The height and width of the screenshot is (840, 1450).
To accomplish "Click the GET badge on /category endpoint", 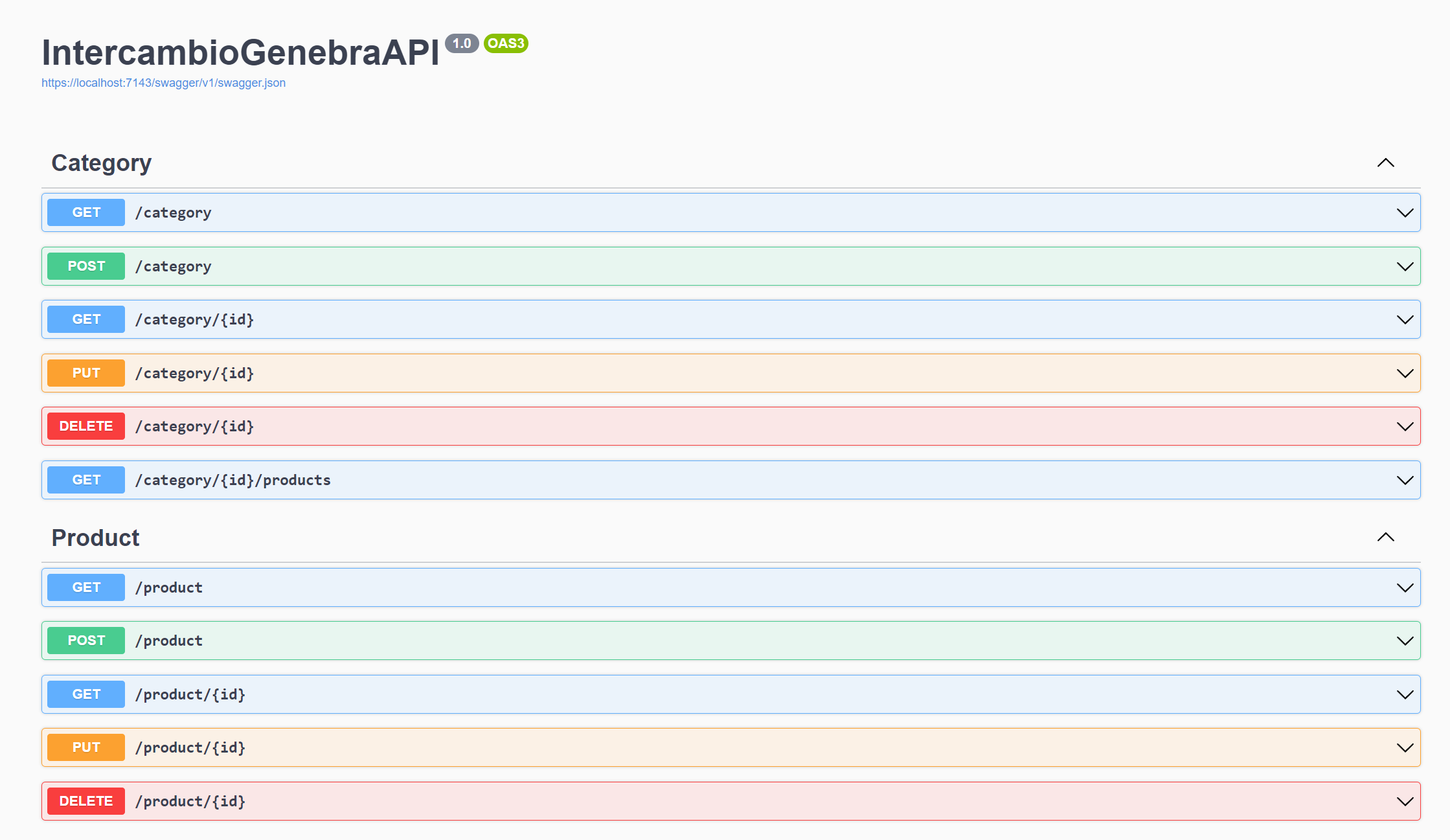I will [85, 212].
